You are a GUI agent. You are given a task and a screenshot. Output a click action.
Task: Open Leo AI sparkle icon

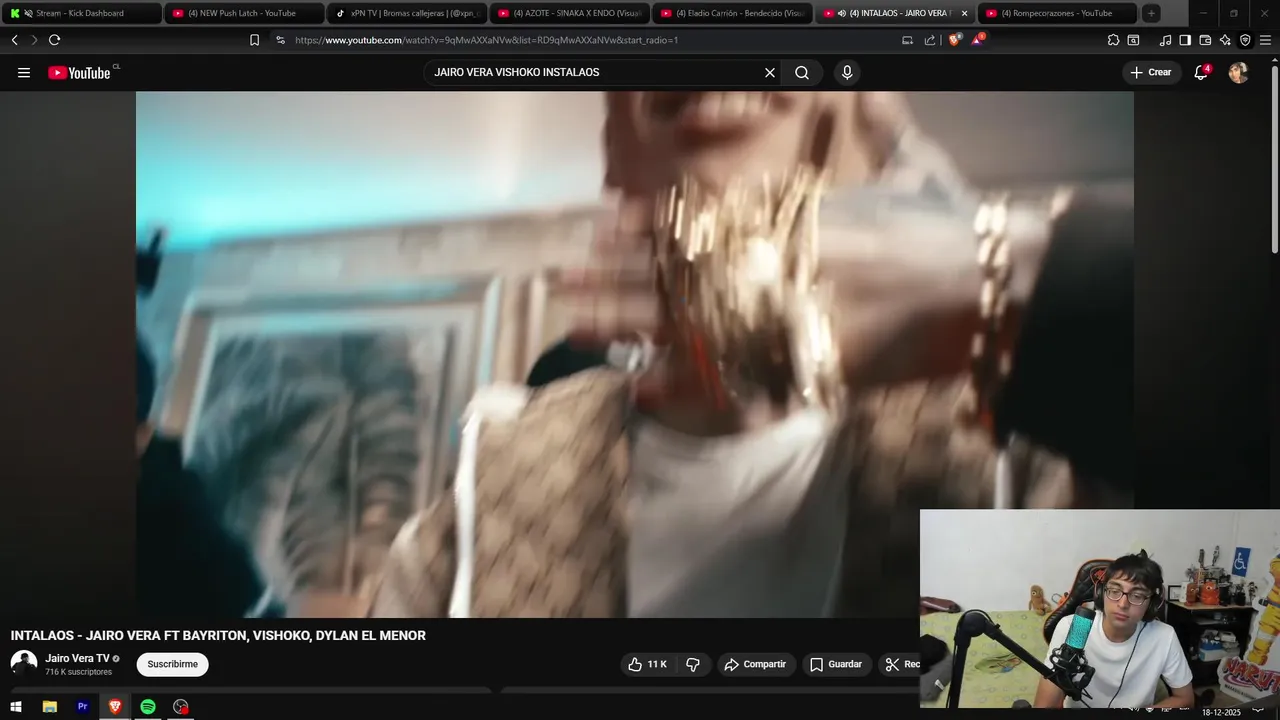(x=1225, y=40)
